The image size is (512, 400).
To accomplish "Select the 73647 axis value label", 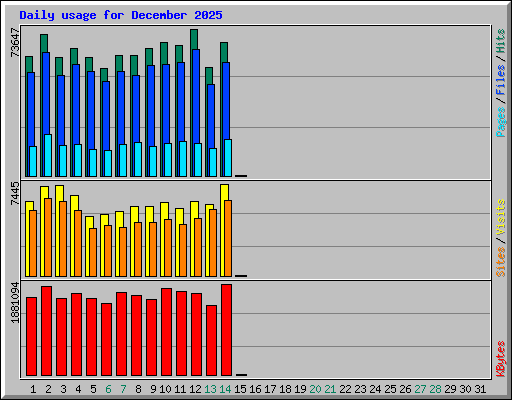I will point(15,43).
